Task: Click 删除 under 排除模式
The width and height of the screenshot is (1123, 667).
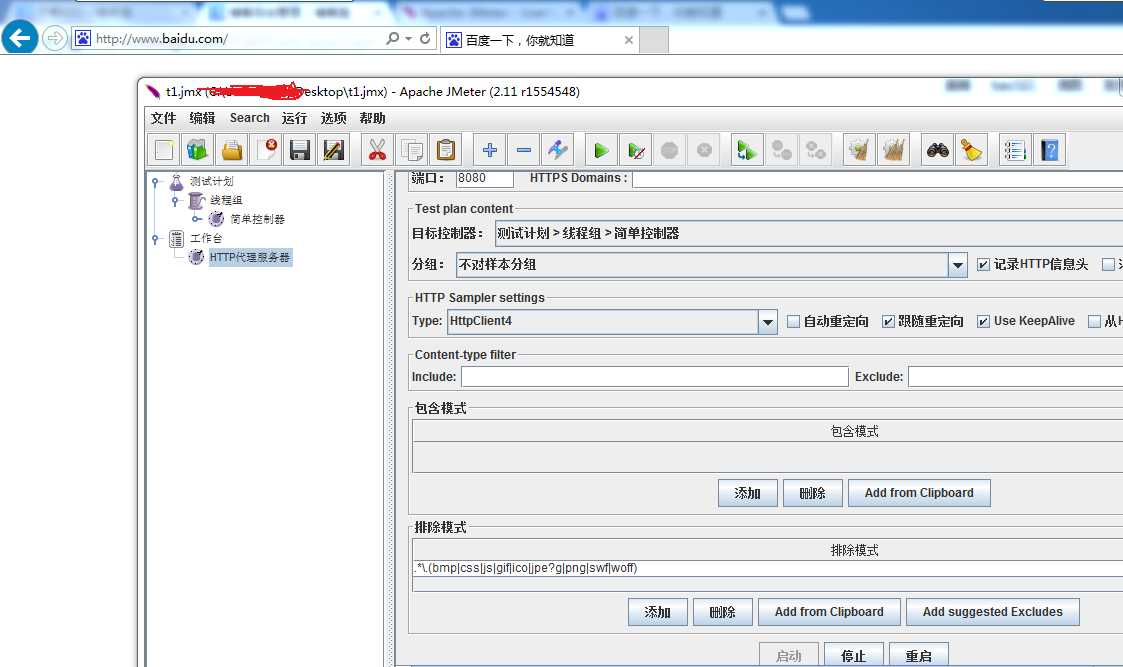Action: point(723,612)
